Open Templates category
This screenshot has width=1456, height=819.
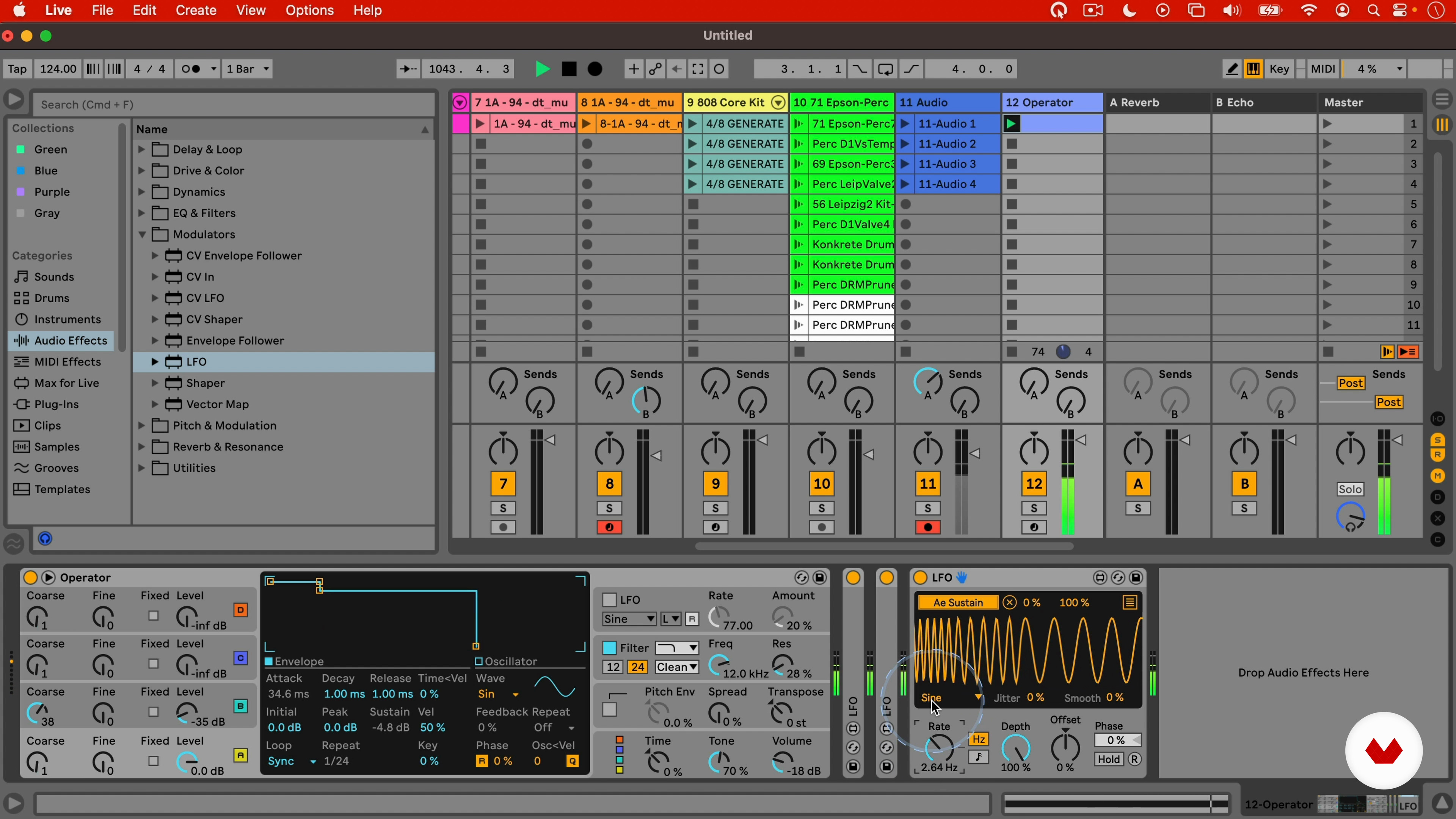click(x=62, y=490)
